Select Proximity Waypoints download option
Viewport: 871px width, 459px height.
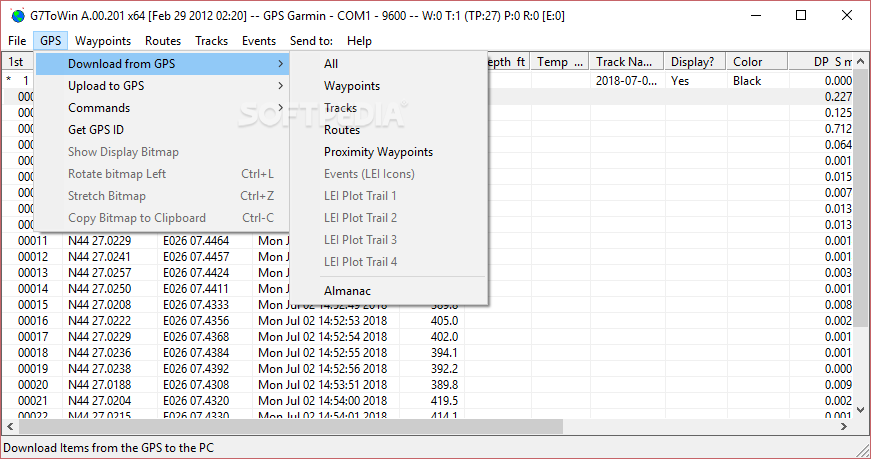[x=389, y=152]
